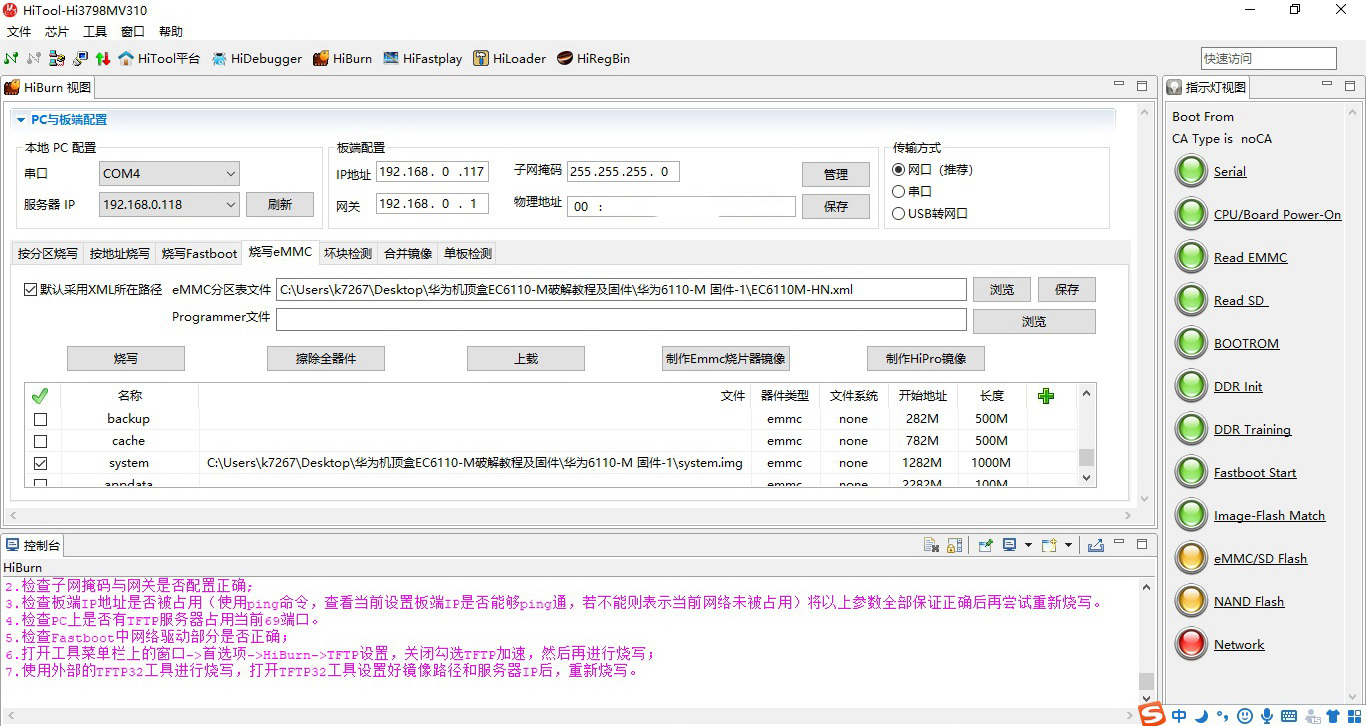Click the 快速访问 quick access field
This screenshot has height=726, width=1366.
pos(1269,58)
